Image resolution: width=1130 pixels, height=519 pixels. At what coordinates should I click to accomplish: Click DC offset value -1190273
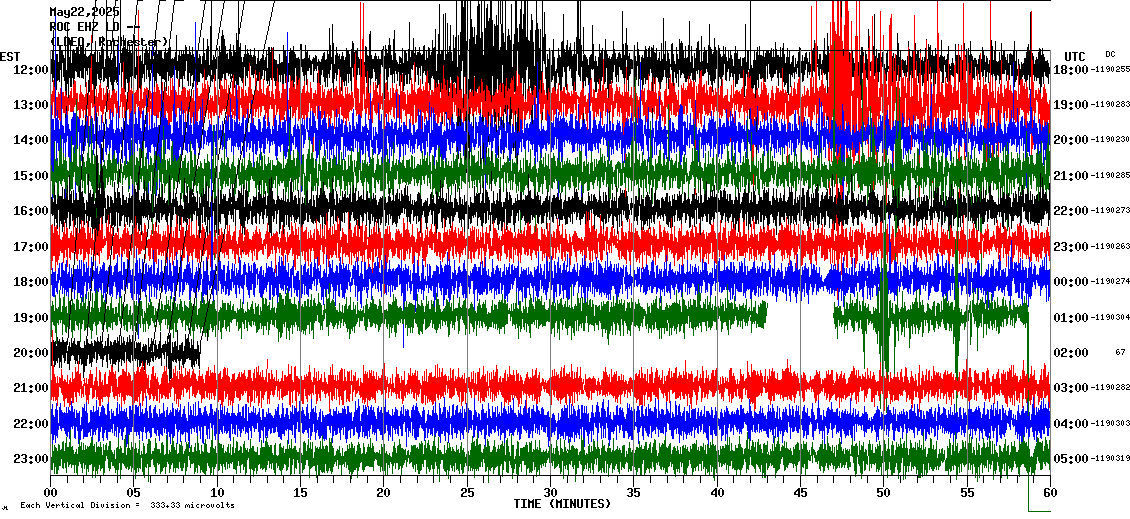click(x=1109, y=210)
